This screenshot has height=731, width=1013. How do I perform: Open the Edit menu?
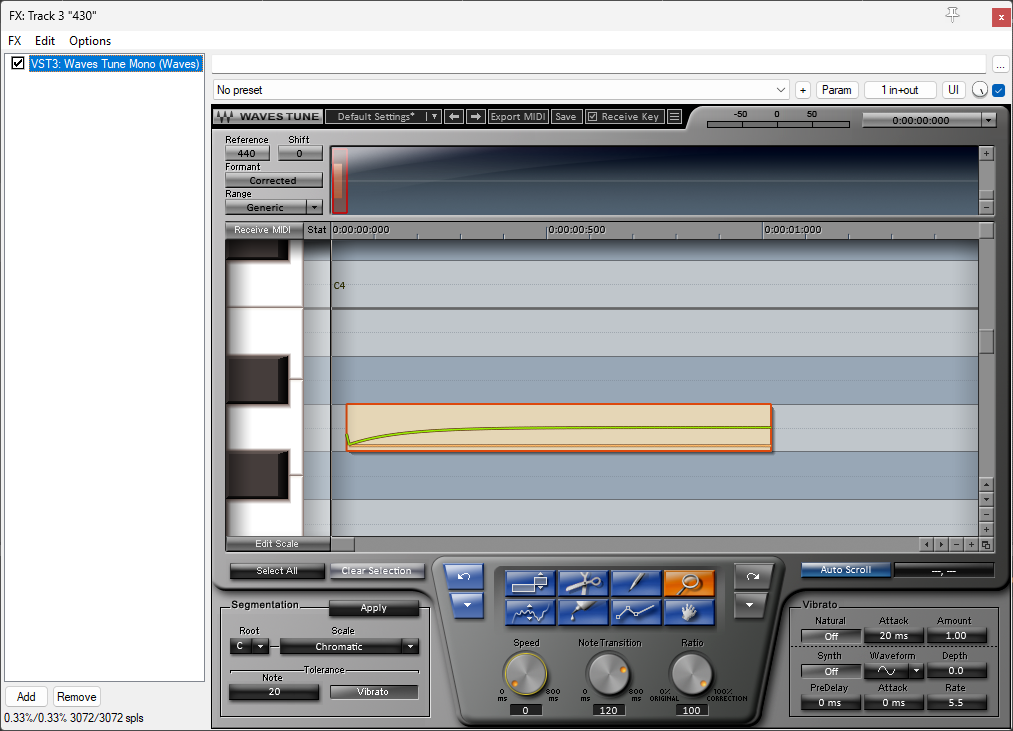point(45,41)
